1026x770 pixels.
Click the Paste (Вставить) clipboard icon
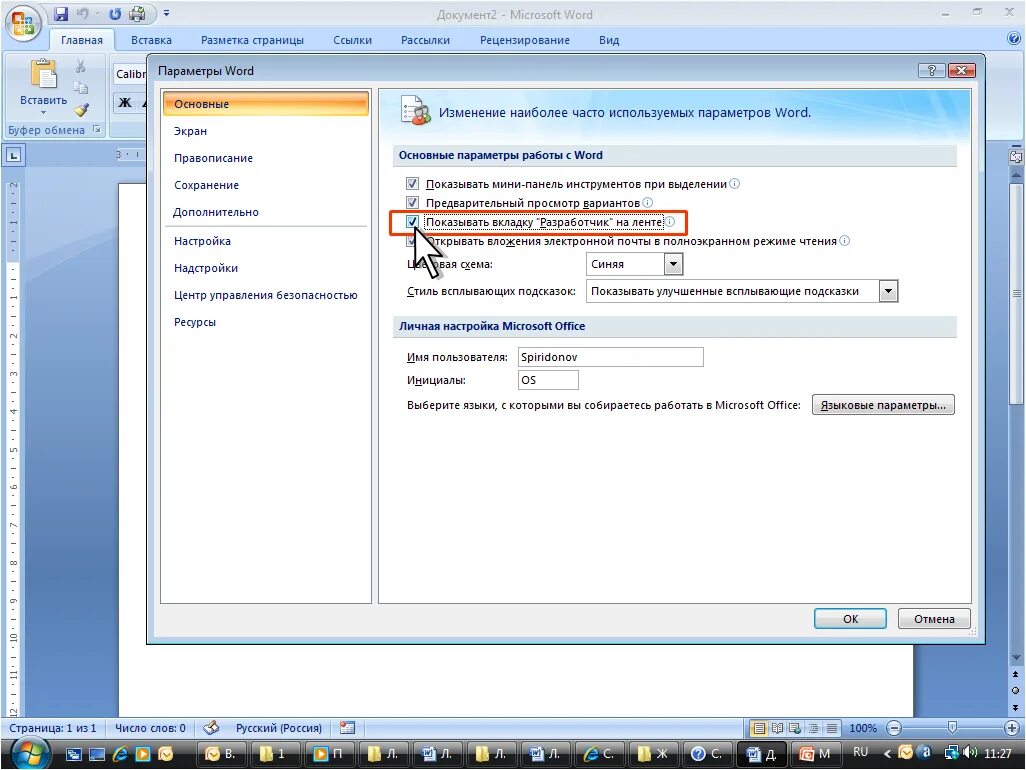click(44, 73)
